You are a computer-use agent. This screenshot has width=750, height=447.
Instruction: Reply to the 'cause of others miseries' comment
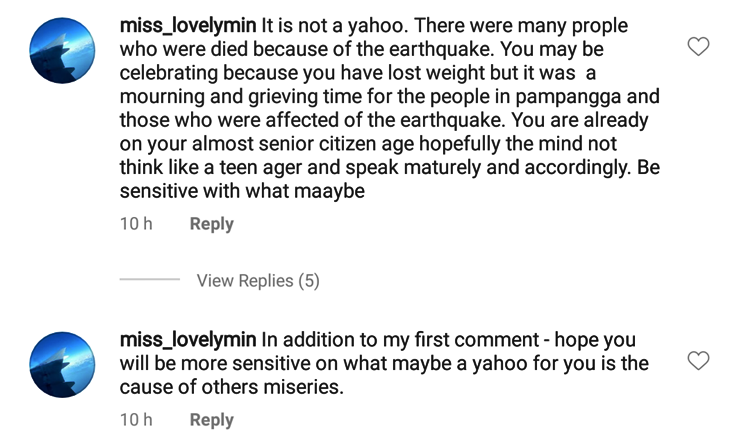tap(211, 420)
